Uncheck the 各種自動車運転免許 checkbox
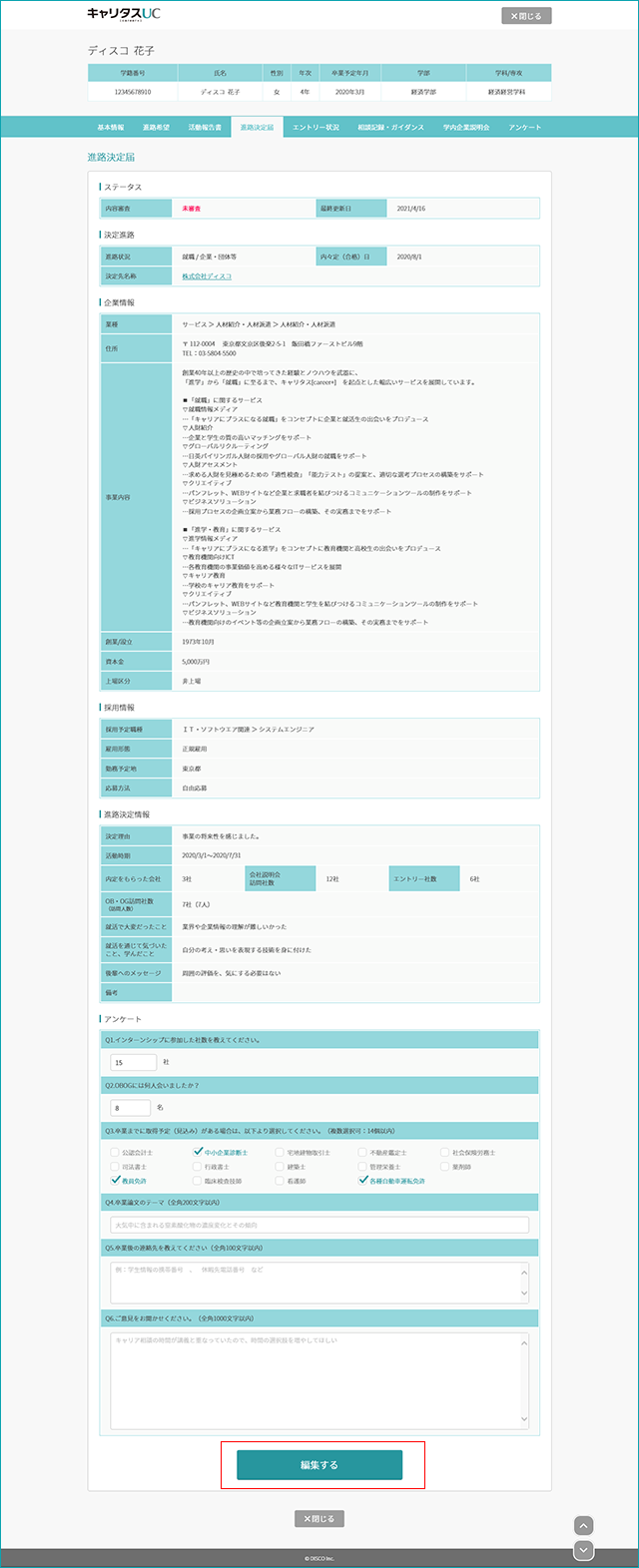This screenshot has height=1568, width=639. tap(361, 1180)
